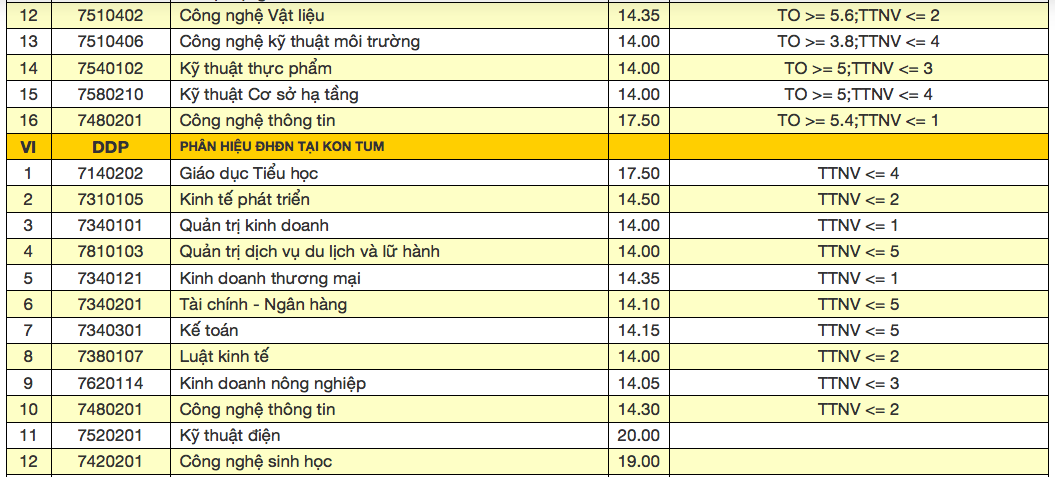
Task: Select the 'Kỹ thuật Cơ sở hạ tầng' cell
Action: click(x=268, y=94)
